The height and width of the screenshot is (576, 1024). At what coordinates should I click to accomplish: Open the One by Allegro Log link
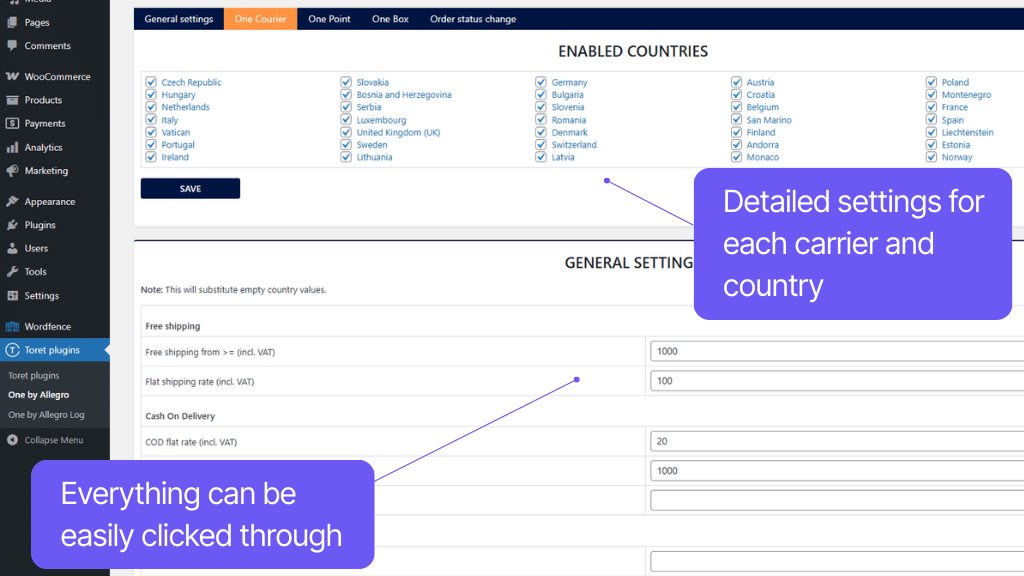point(46,415)
